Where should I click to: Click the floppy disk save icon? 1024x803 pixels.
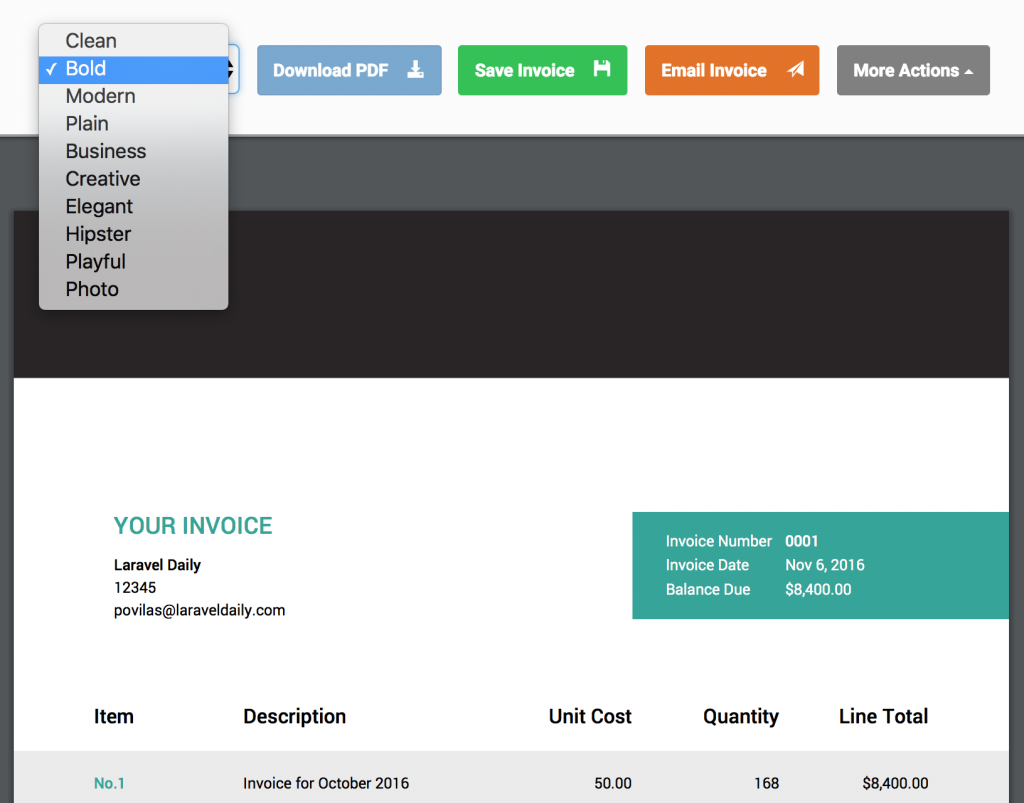[x=601, y=70]
